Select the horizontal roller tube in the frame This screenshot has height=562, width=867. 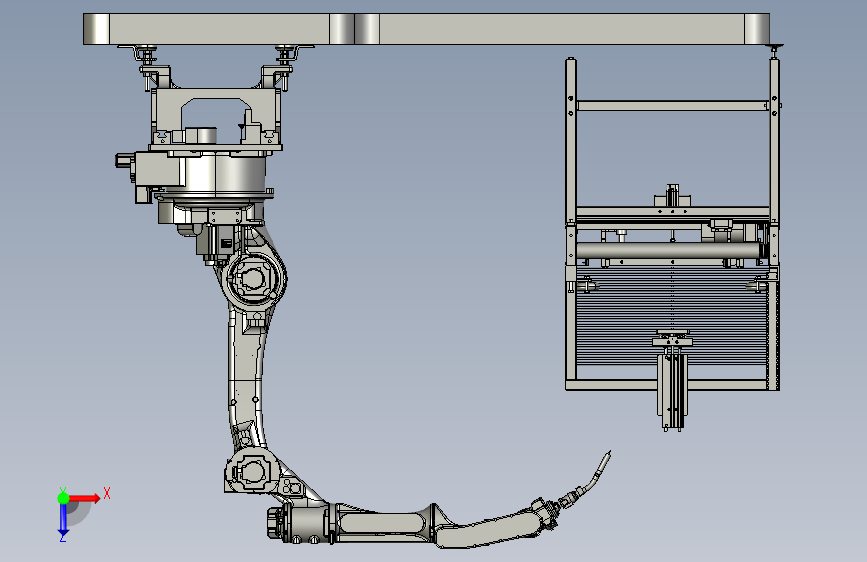tap(669, 251)
